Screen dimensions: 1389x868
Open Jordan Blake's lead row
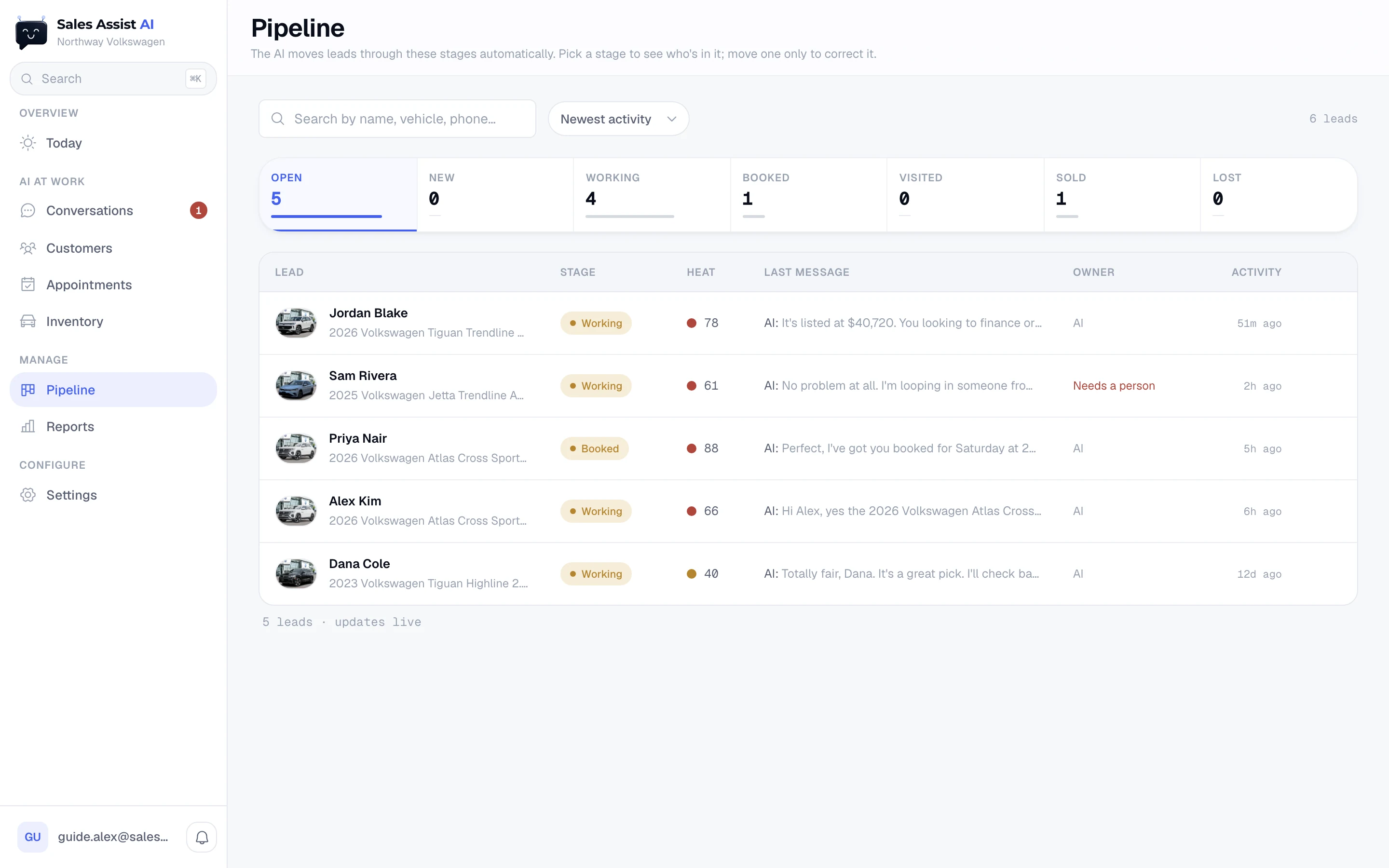(808, 323)
